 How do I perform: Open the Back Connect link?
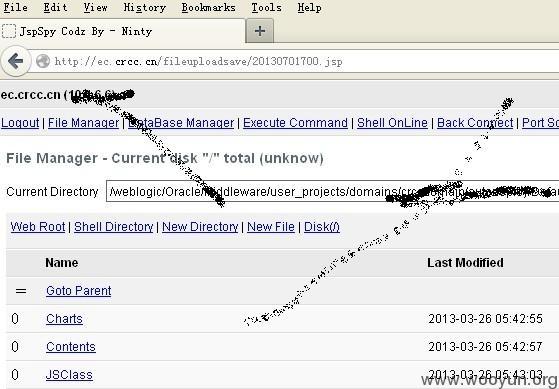475,123
